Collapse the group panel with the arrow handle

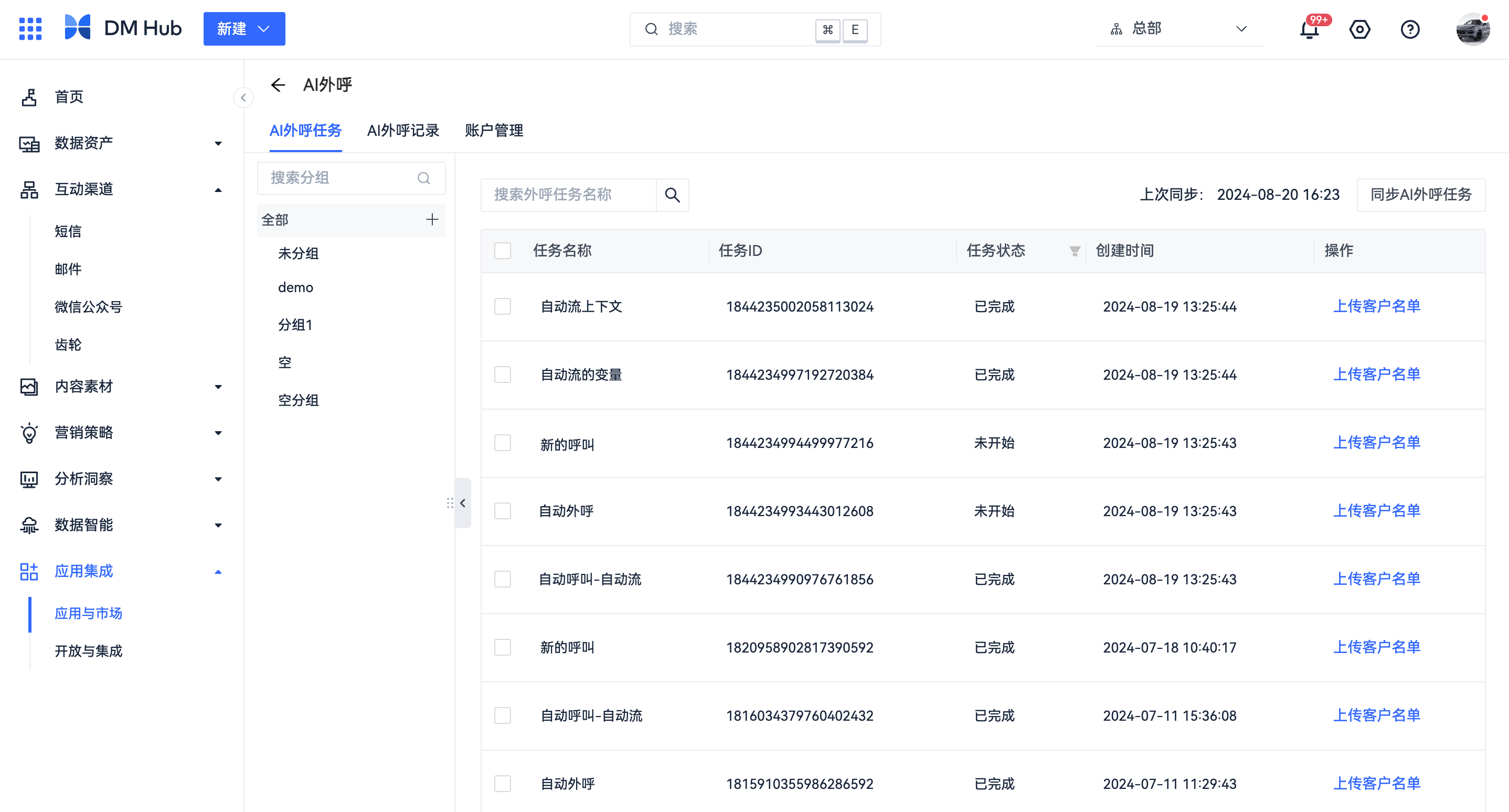click(x=463, y=503)
